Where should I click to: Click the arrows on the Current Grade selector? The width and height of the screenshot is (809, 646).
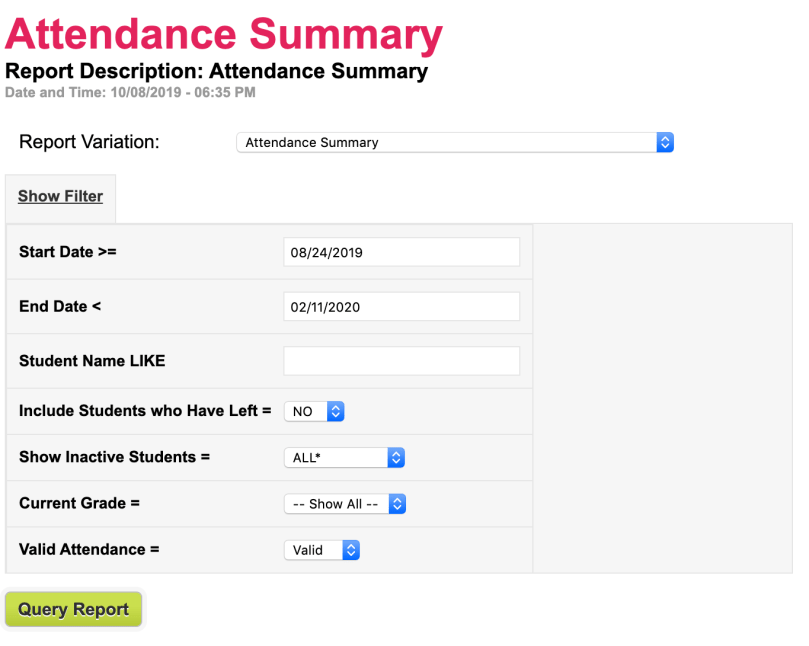[397, 503]
